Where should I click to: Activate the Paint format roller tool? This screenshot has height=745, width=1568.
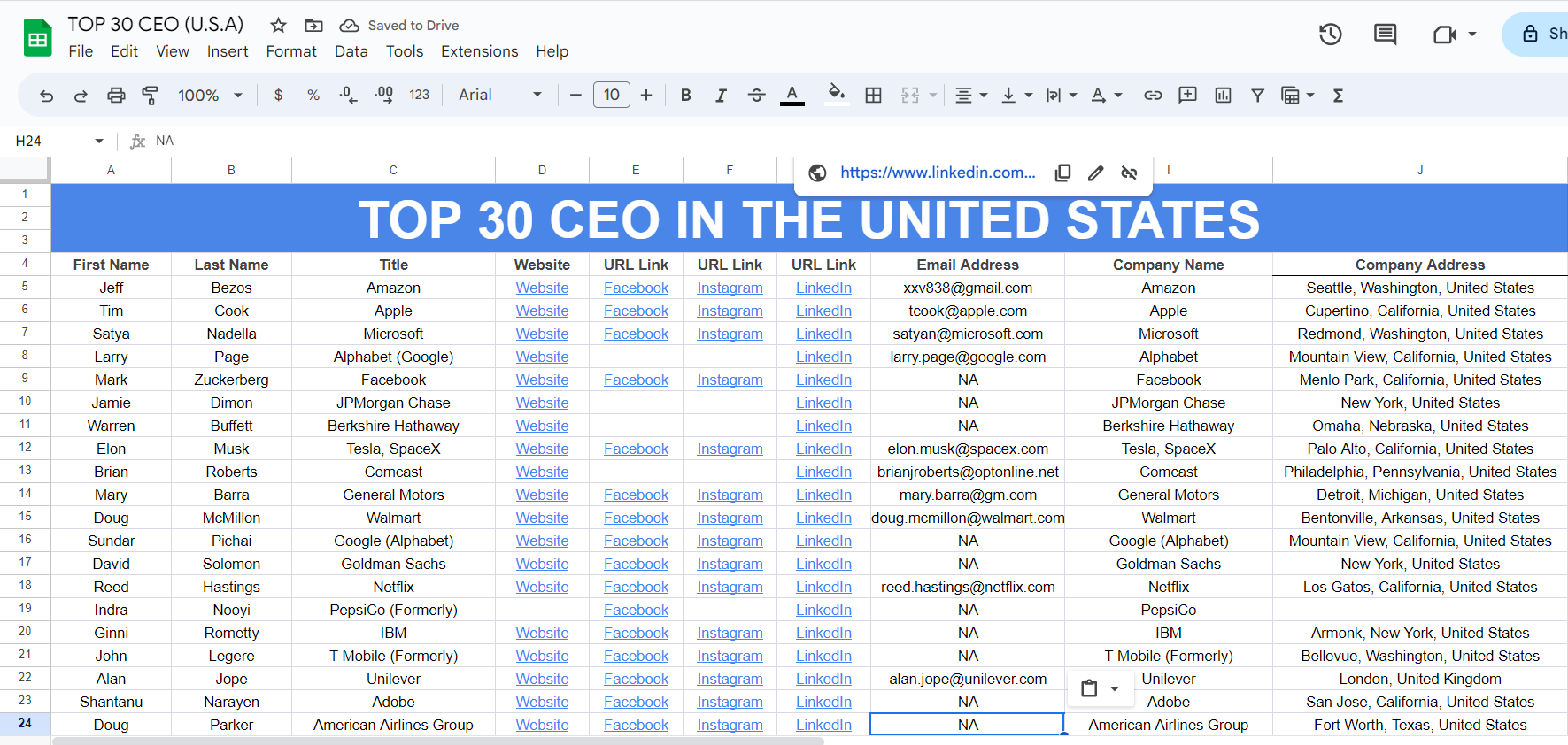151,96
